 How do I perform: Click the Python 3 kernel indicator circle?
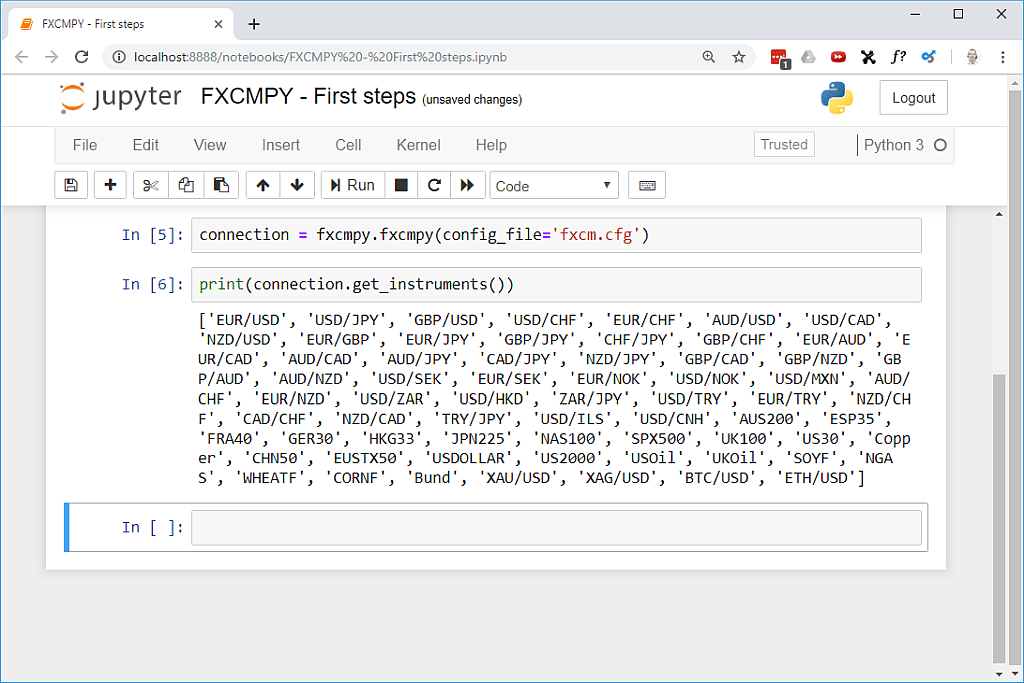point(940,145)
